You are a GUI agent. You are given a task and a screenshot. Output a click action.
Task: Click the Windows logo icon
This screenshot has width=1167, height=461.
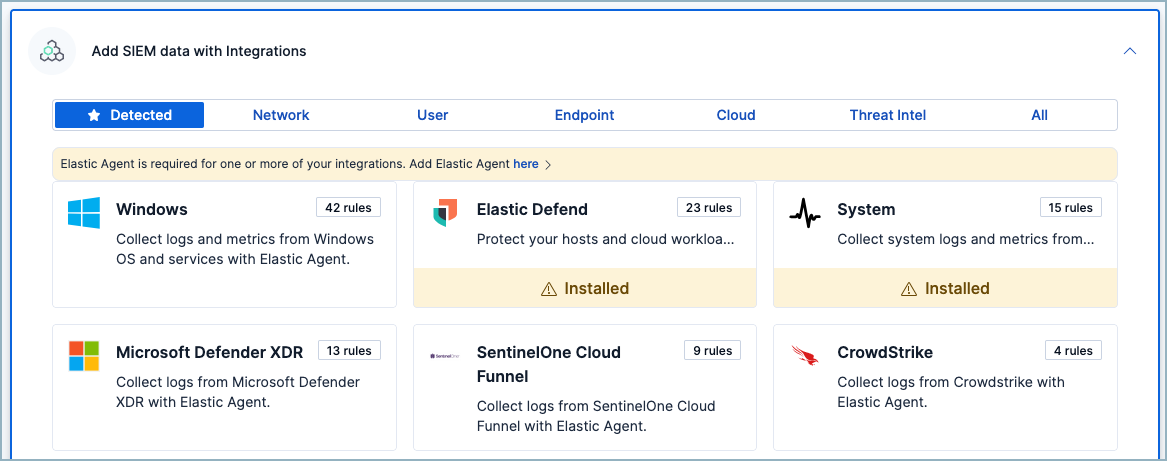(x=84, y=212)
